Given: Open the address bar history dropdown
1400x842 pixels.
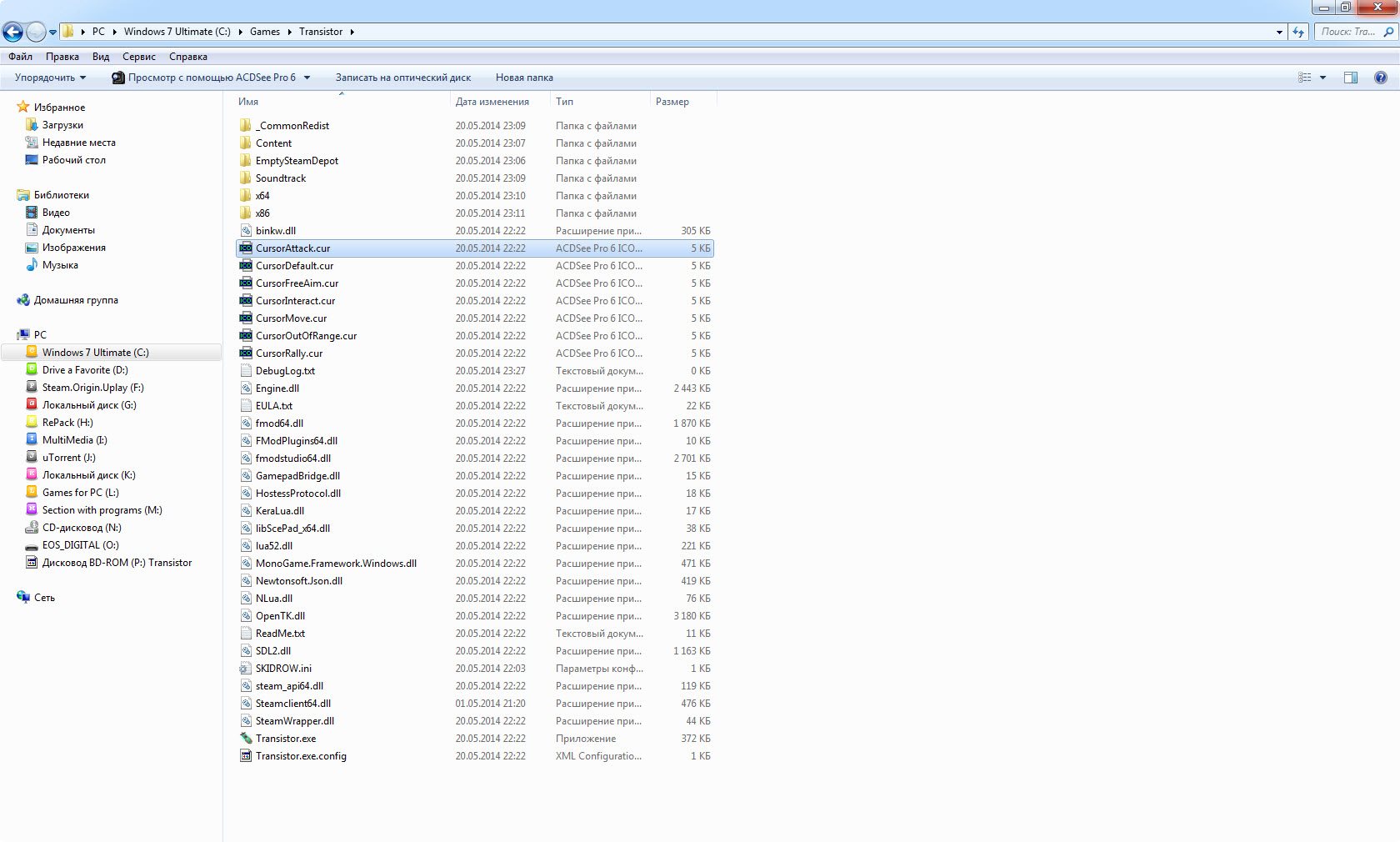Looking at the screenshot, I should coord(1279,32).
